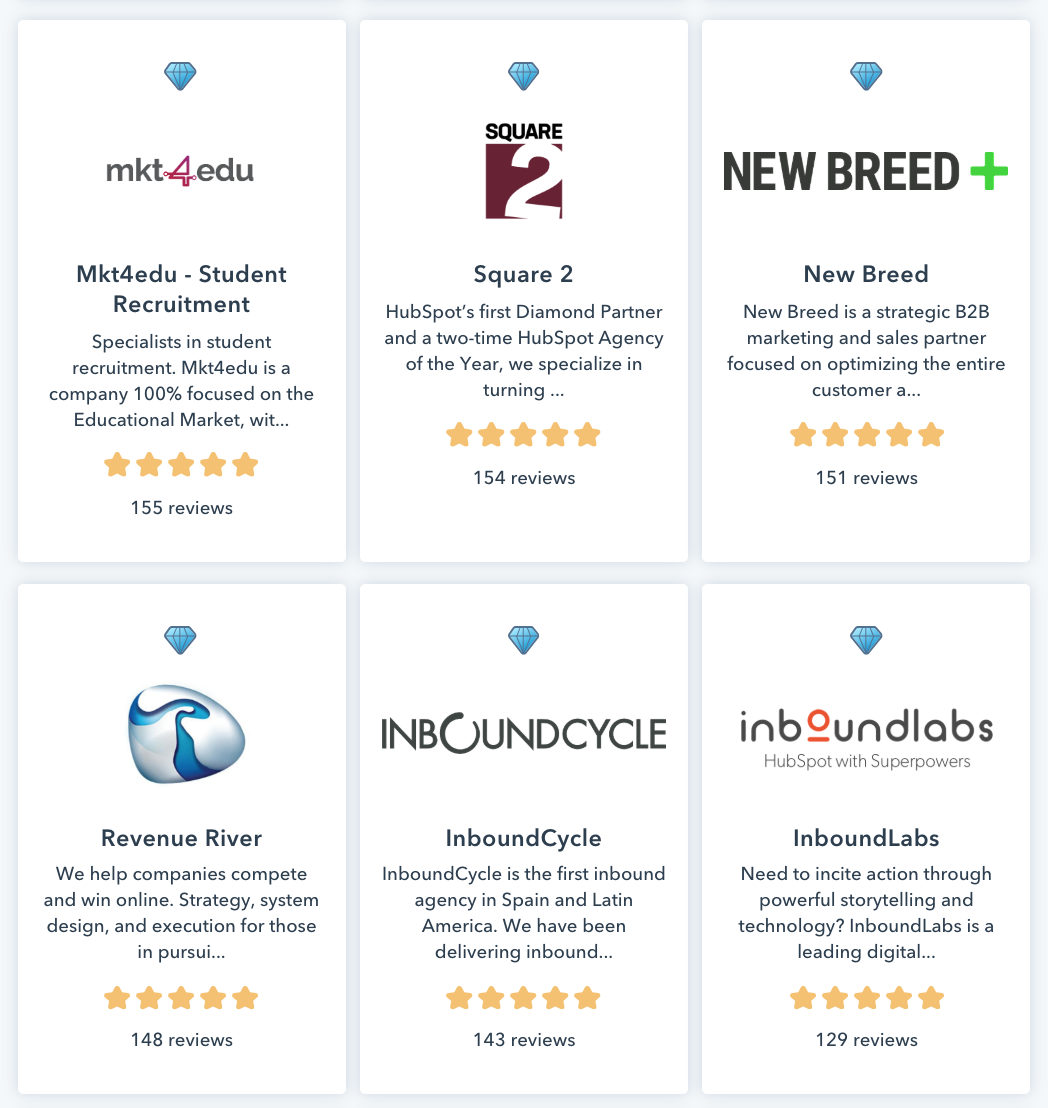The width and height of the screenshot is (1048, 1108).
Task: Click the Square 2 logo image
Action: [524, 170]
